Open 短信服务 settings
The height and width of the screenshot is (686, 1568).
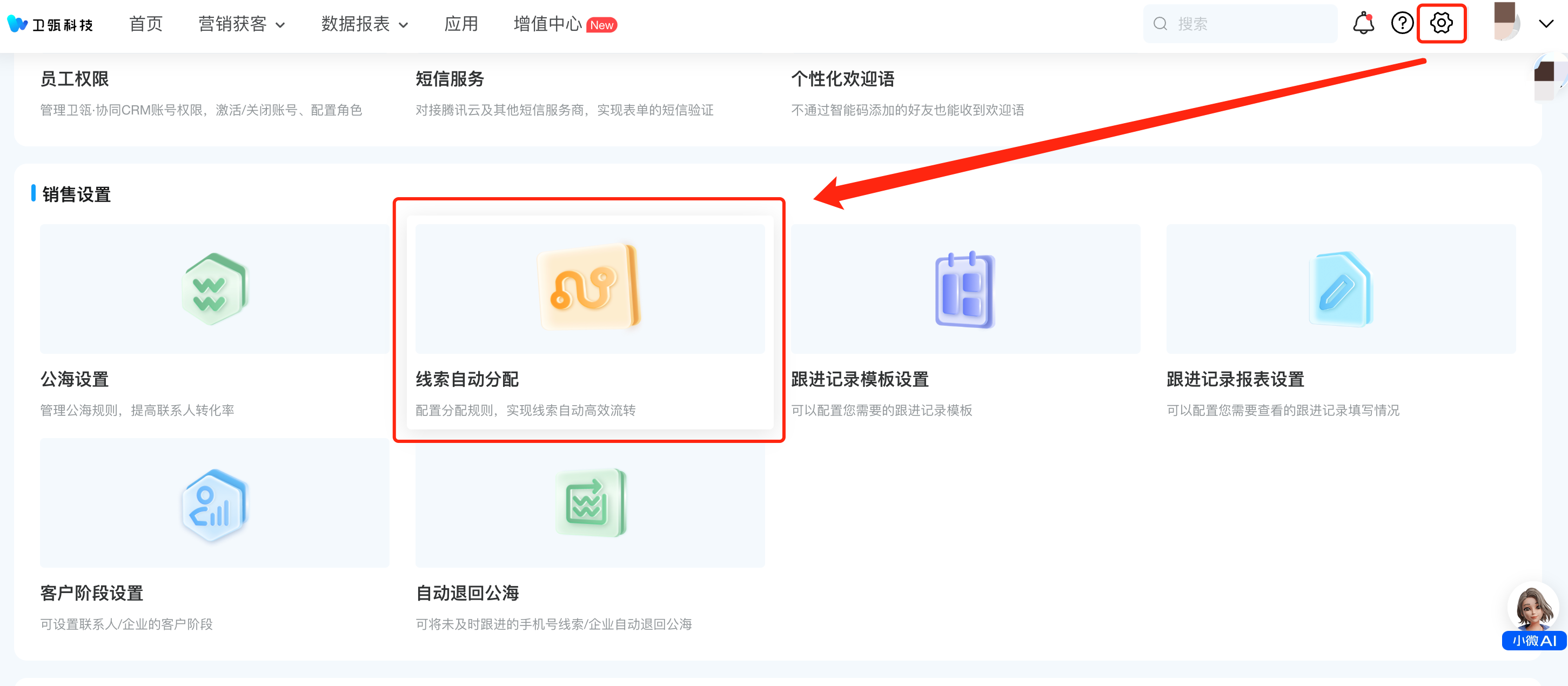coord(450,78)
